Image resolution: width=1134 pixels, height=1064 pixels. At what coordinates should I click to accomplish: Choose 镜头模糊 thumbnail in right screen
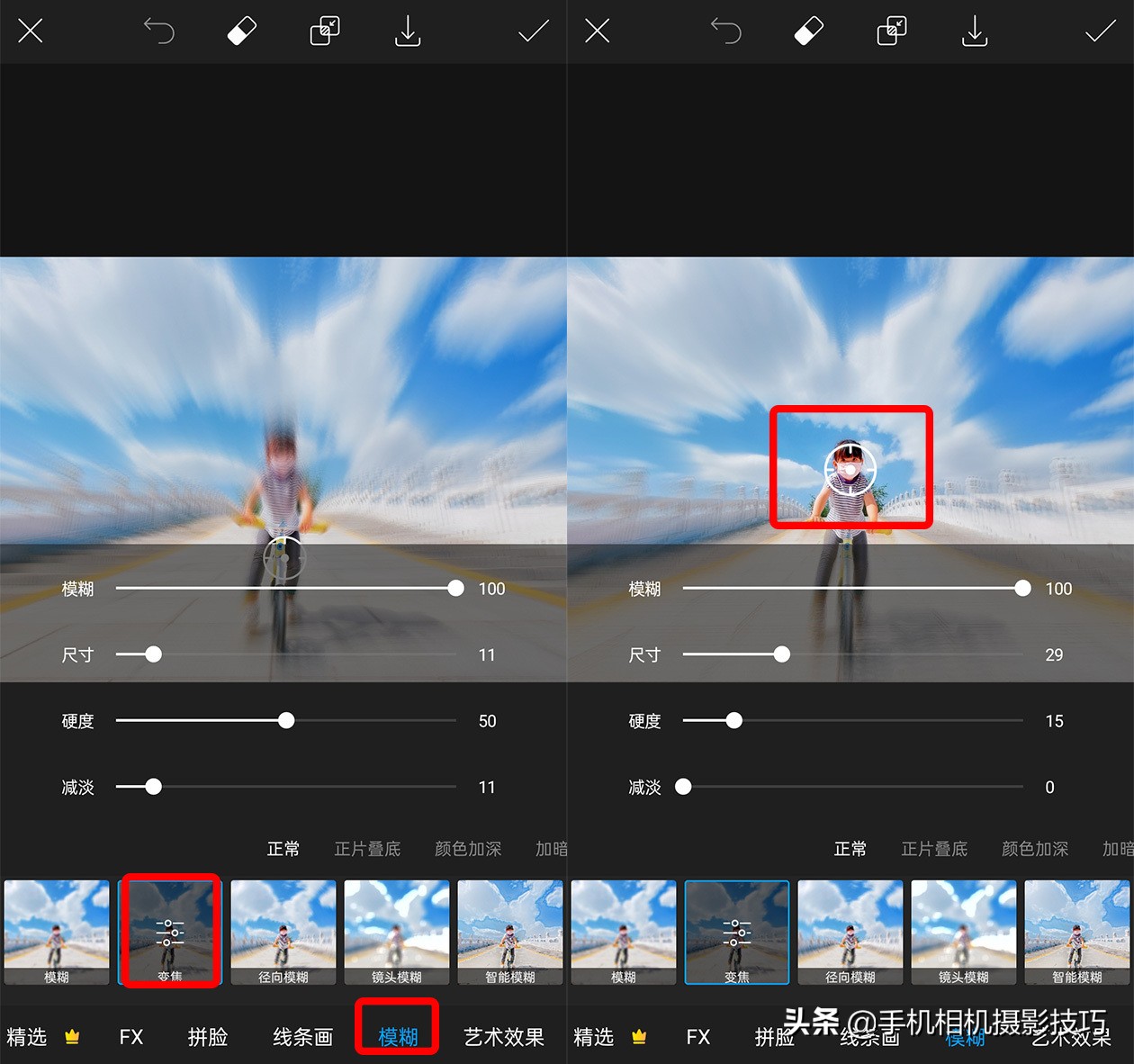963,932
